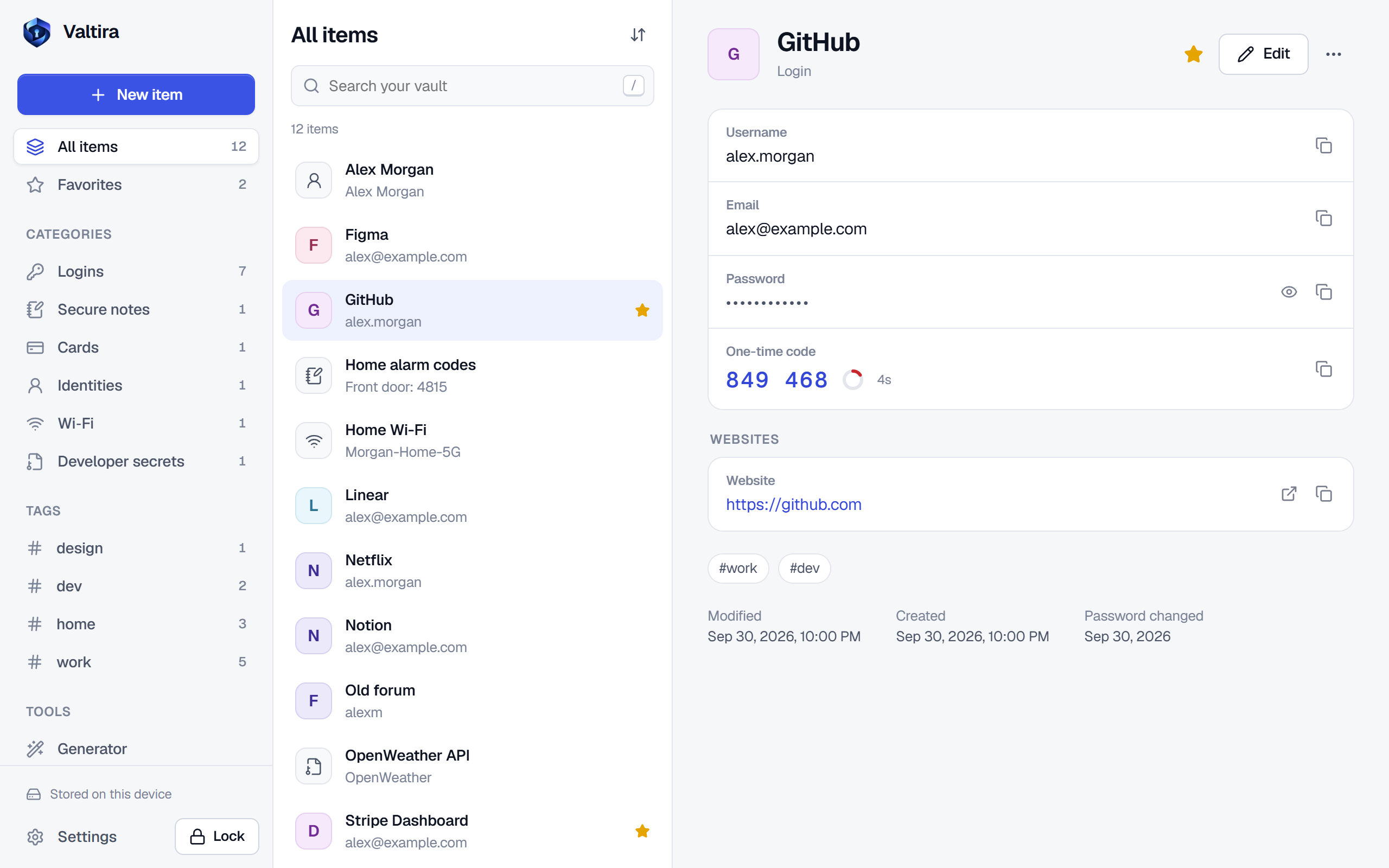Image resolution: width=1389 pixels, height=868 pixels.
Task: Select the Netflix login item
Action: [472, 571]
